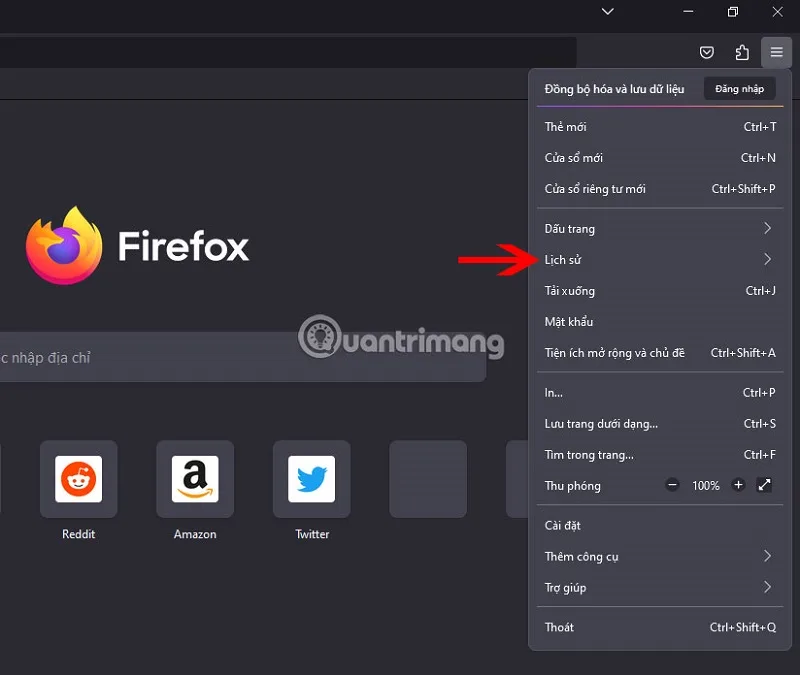Close the hamburger application menu button
800x675 pixels.
(777, 52)
